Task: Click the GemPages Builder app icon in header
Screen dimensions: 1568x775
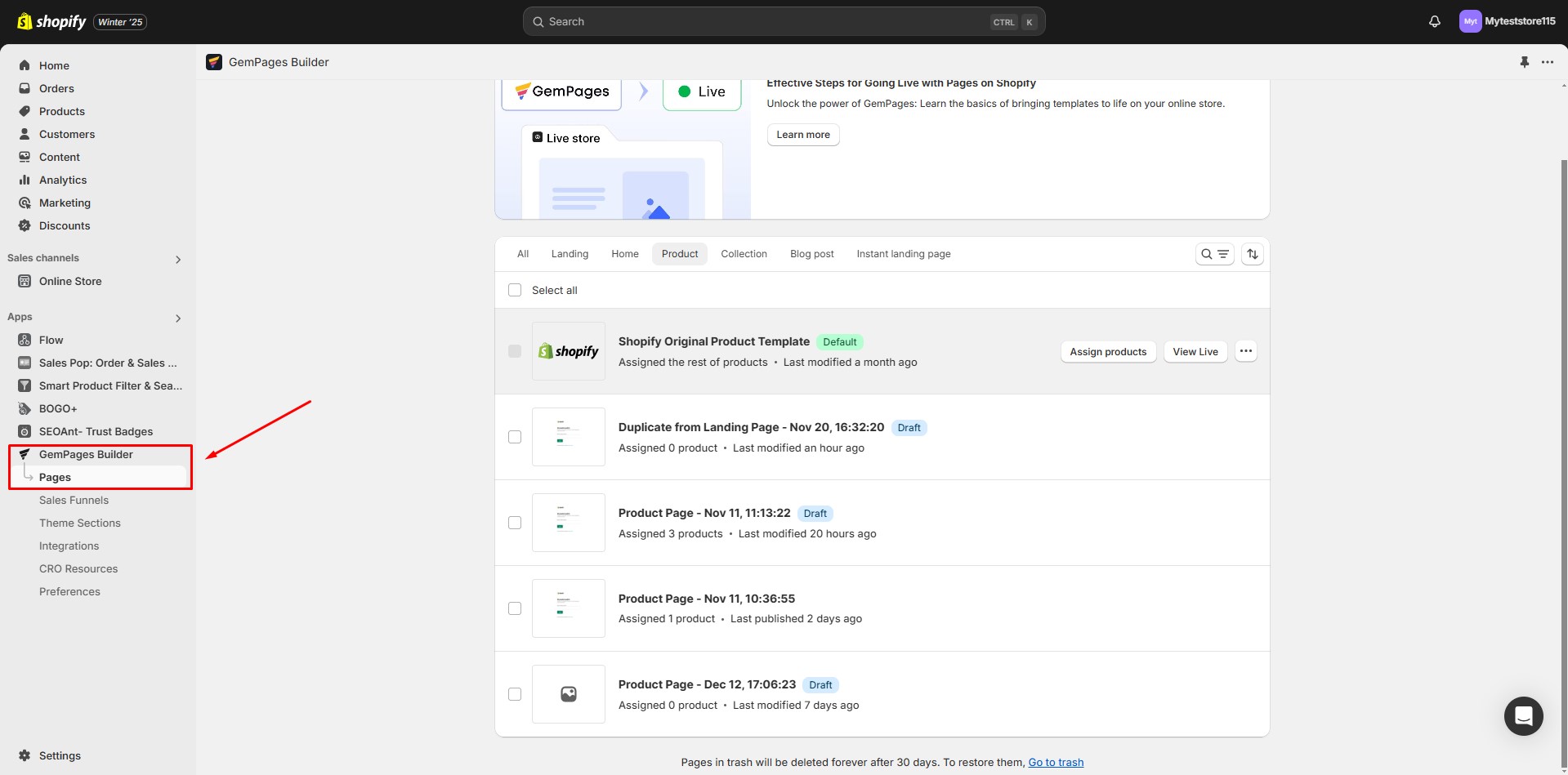Action: point(213,61)
